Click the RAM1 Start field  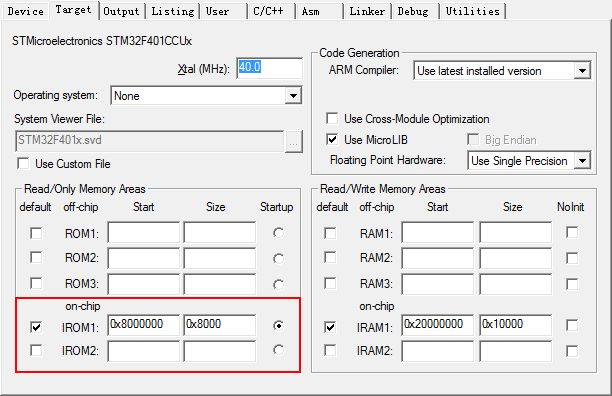click(x=438, y=233)
